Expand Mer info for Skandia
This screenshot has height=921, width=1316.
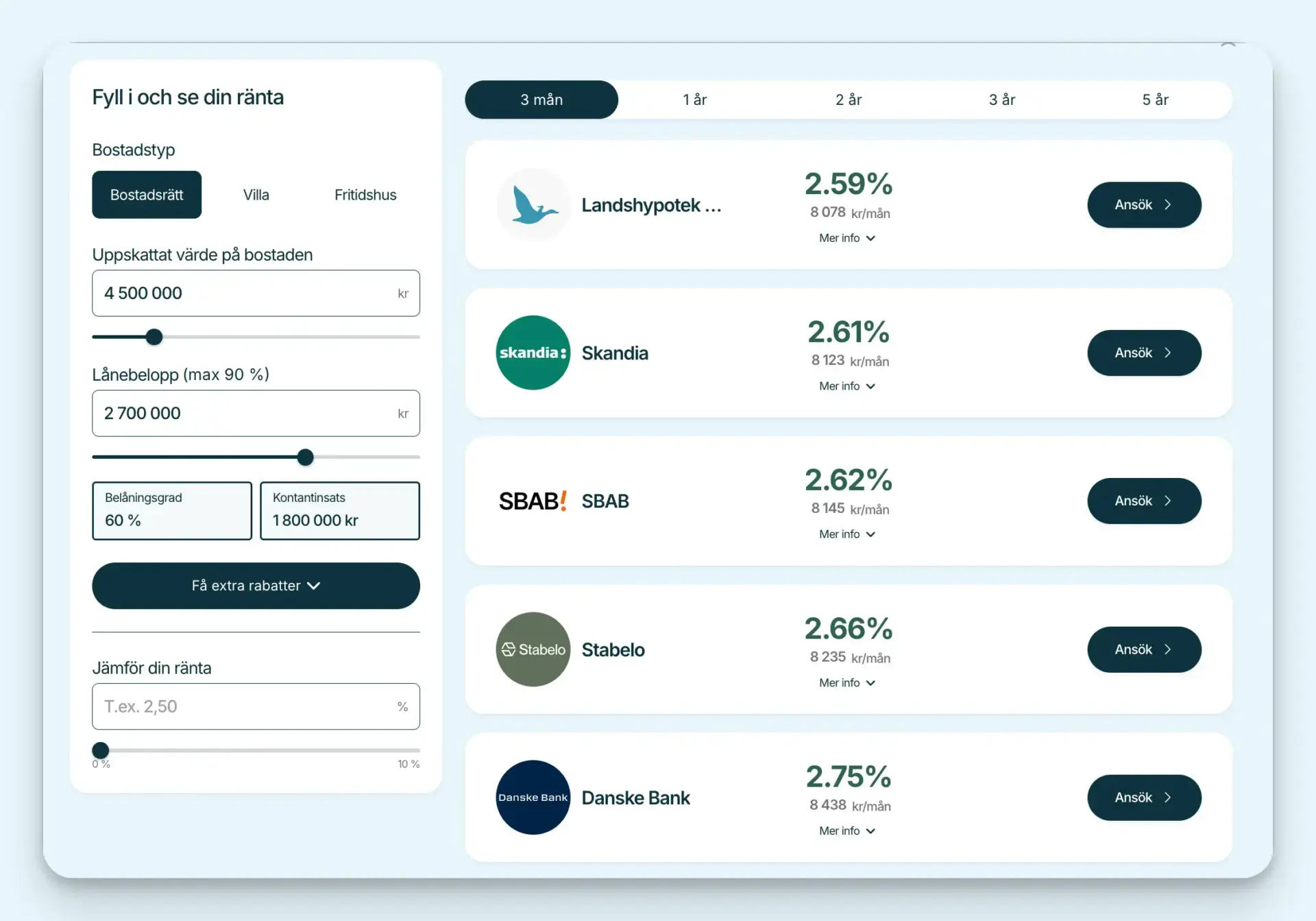pos(848,386)
